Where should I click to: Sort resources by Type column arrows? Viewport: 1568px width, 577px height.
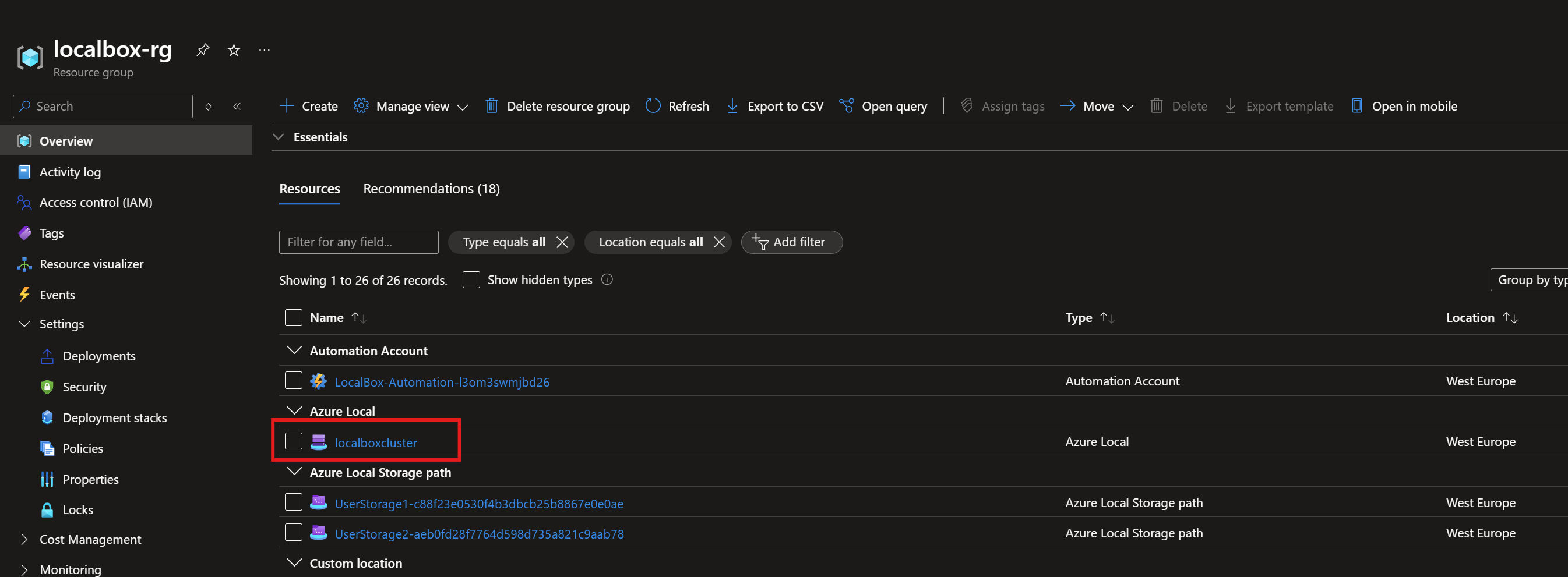click(1107, 317)
